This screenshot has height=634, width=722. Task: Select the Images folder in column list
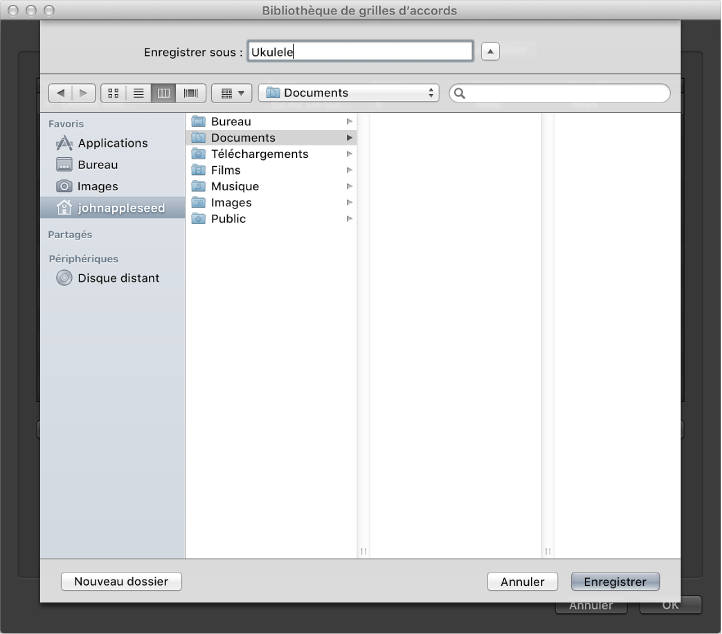(x=272, y=203)
